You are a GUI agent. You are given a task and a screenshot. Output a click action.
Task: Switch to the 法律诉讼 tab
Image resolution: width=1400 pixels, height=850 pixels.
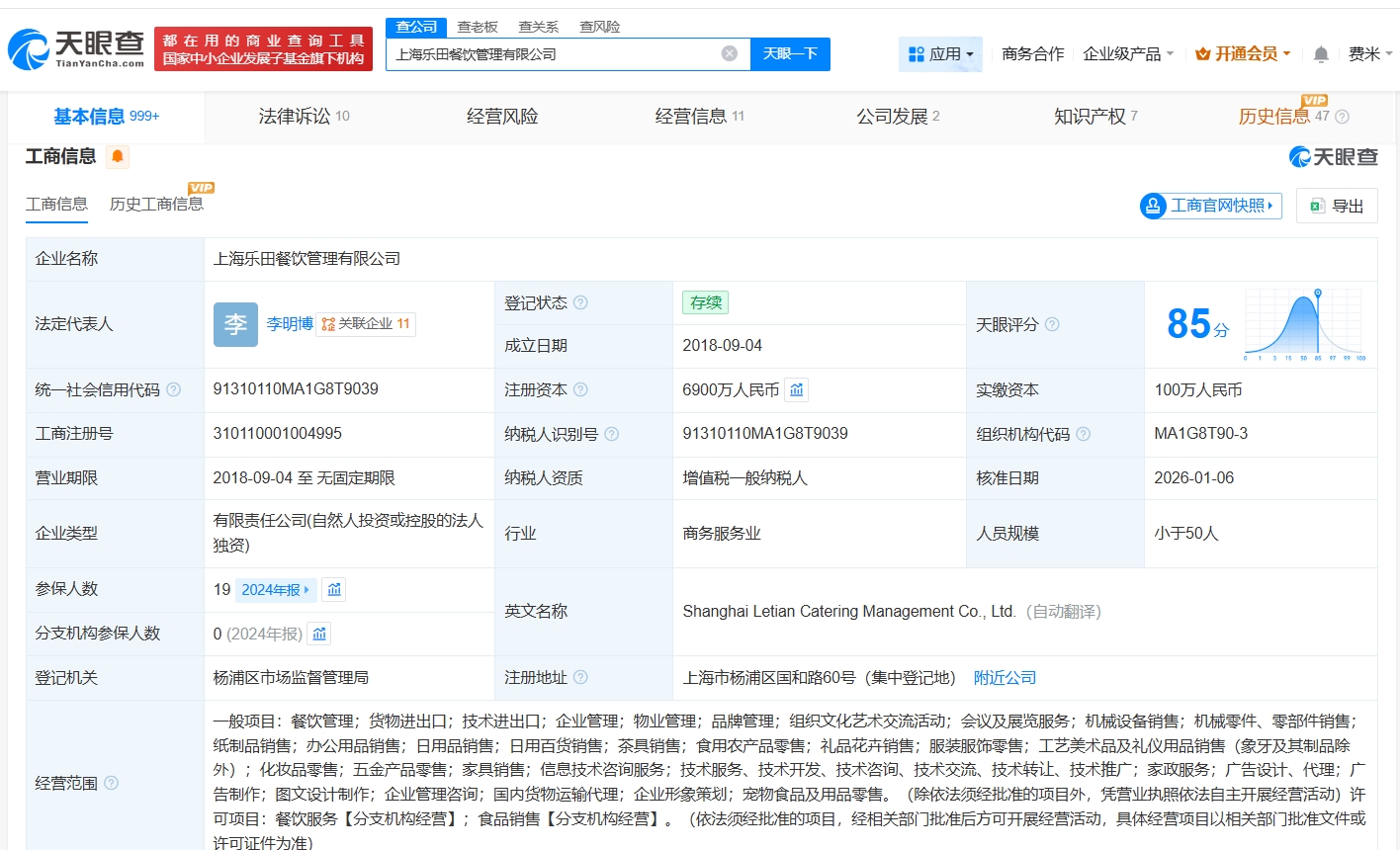pos(304,117)
